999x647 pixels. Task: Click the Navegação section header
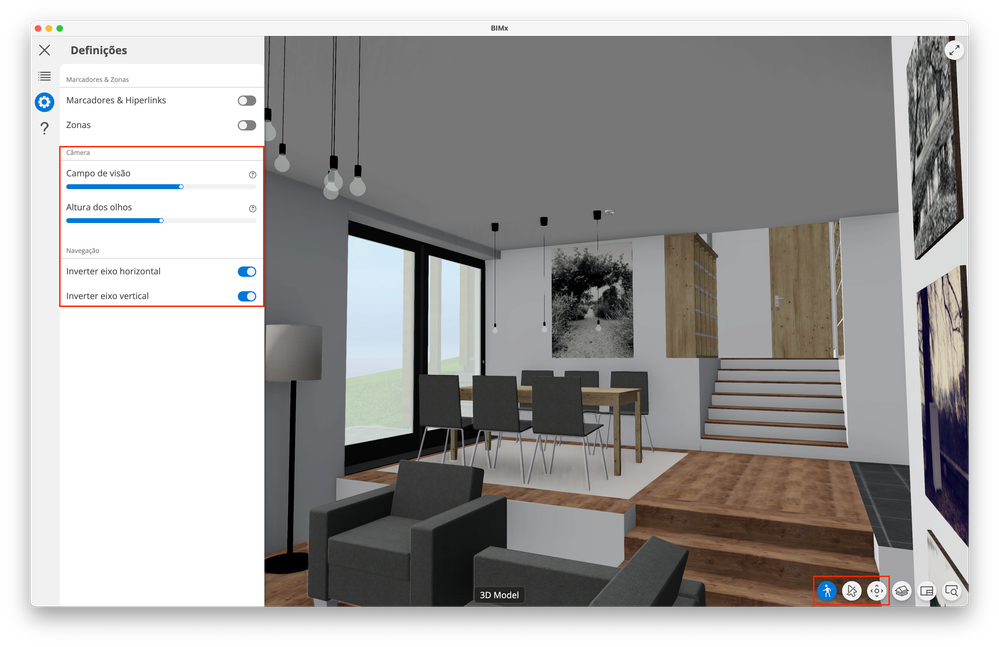[83, 251]
